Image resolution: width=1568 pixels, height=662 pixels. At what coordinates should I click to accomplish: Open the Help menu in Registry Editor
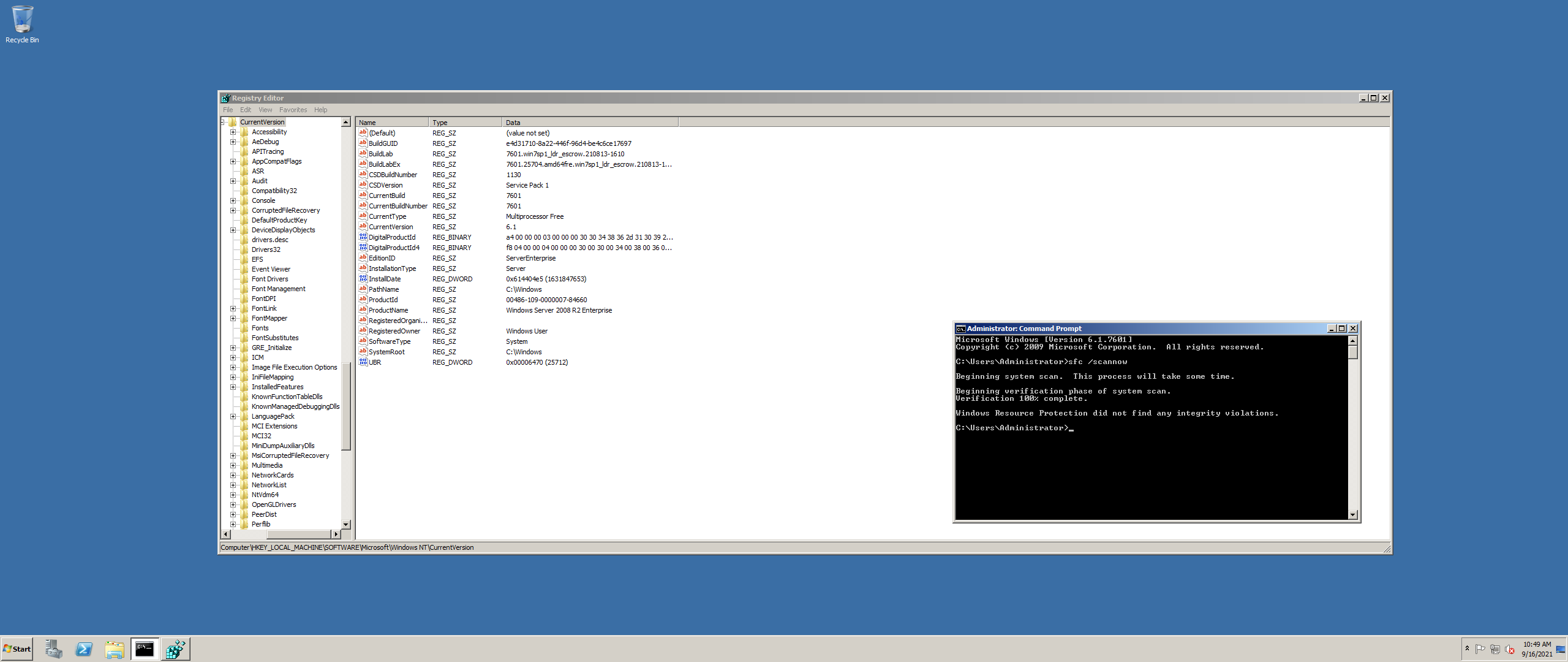(321, 110)
